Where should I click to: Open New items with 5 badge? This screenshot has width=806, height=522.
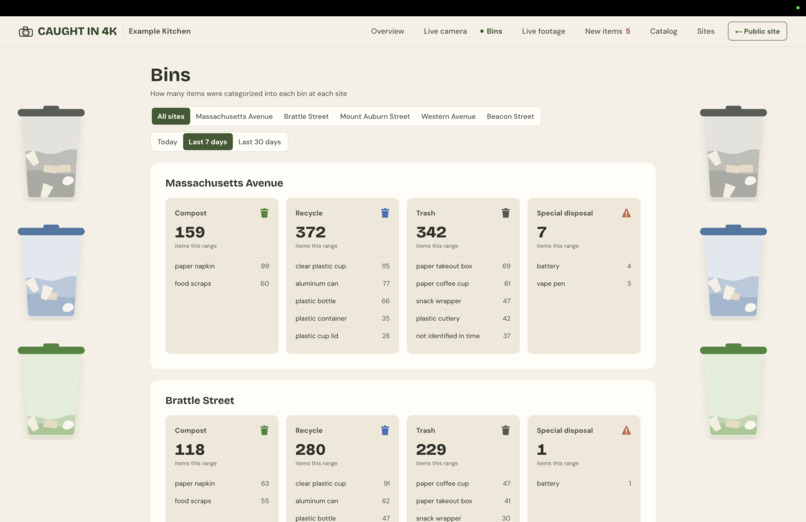coord(607,31)
